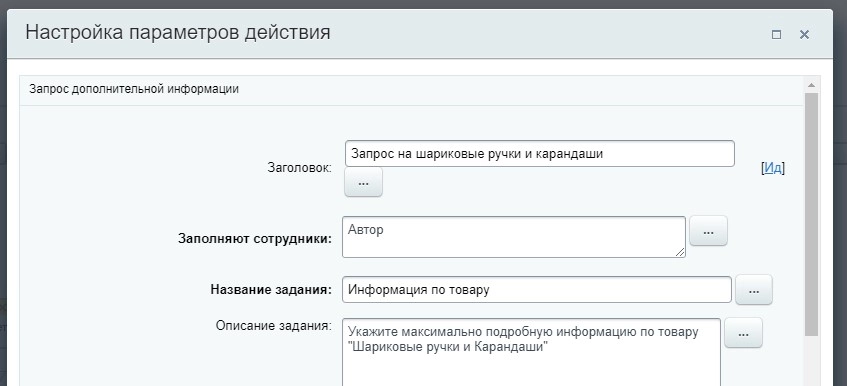847x386 pixels.
Task: Click the scrollbar up arrow
Action: tap(811, 85)
